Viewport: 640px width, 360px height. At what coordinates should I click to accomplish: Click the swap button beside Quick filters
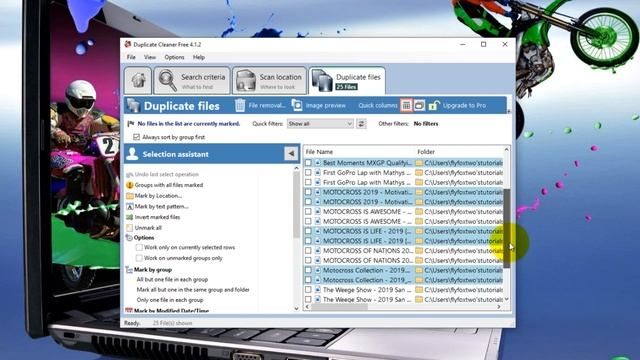[x=361, y=124]
